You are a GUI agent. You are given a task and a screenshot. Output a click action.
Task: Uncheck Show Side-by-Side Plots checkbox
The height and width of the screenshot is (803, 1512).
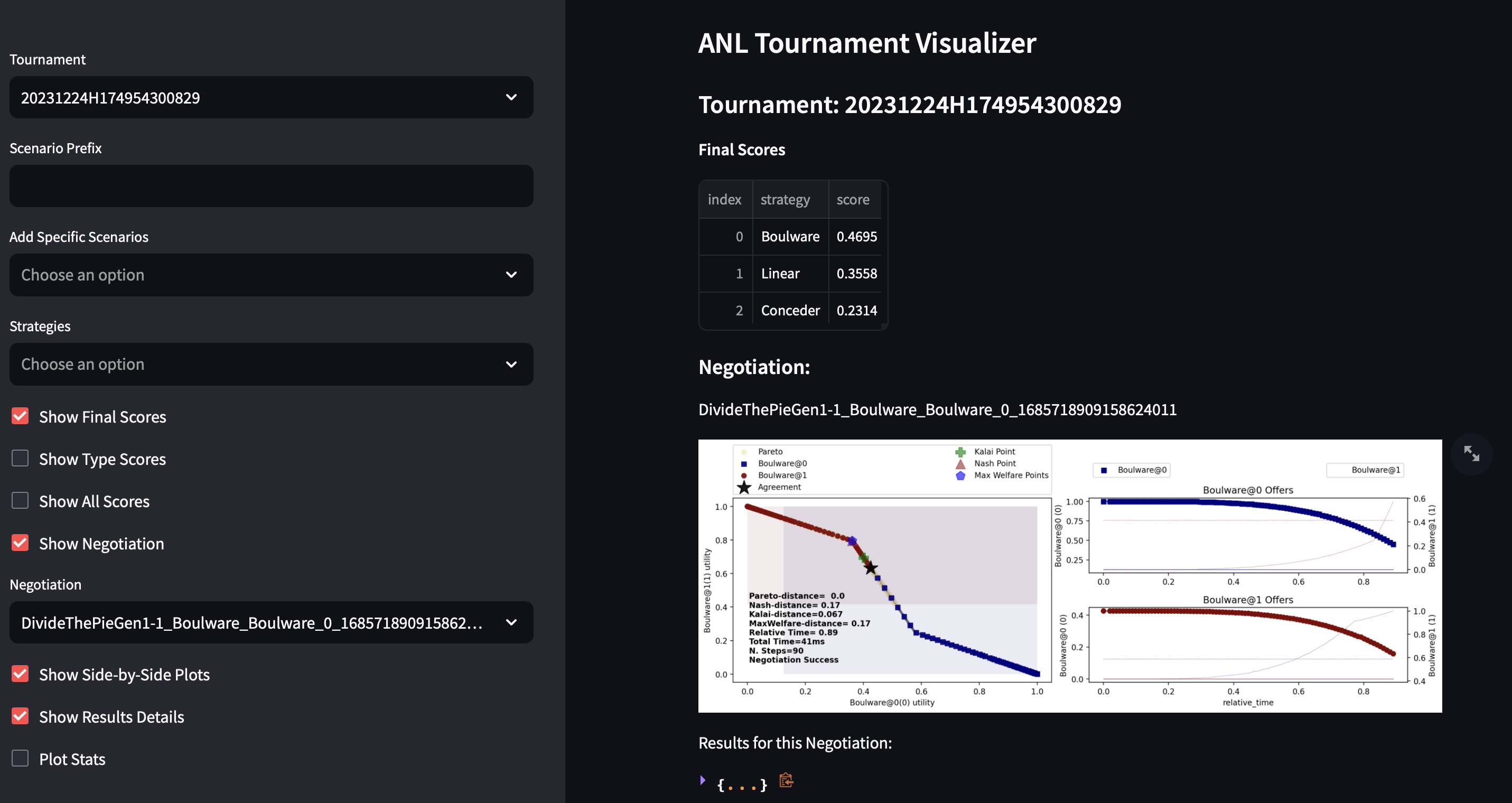coord(20,674)
